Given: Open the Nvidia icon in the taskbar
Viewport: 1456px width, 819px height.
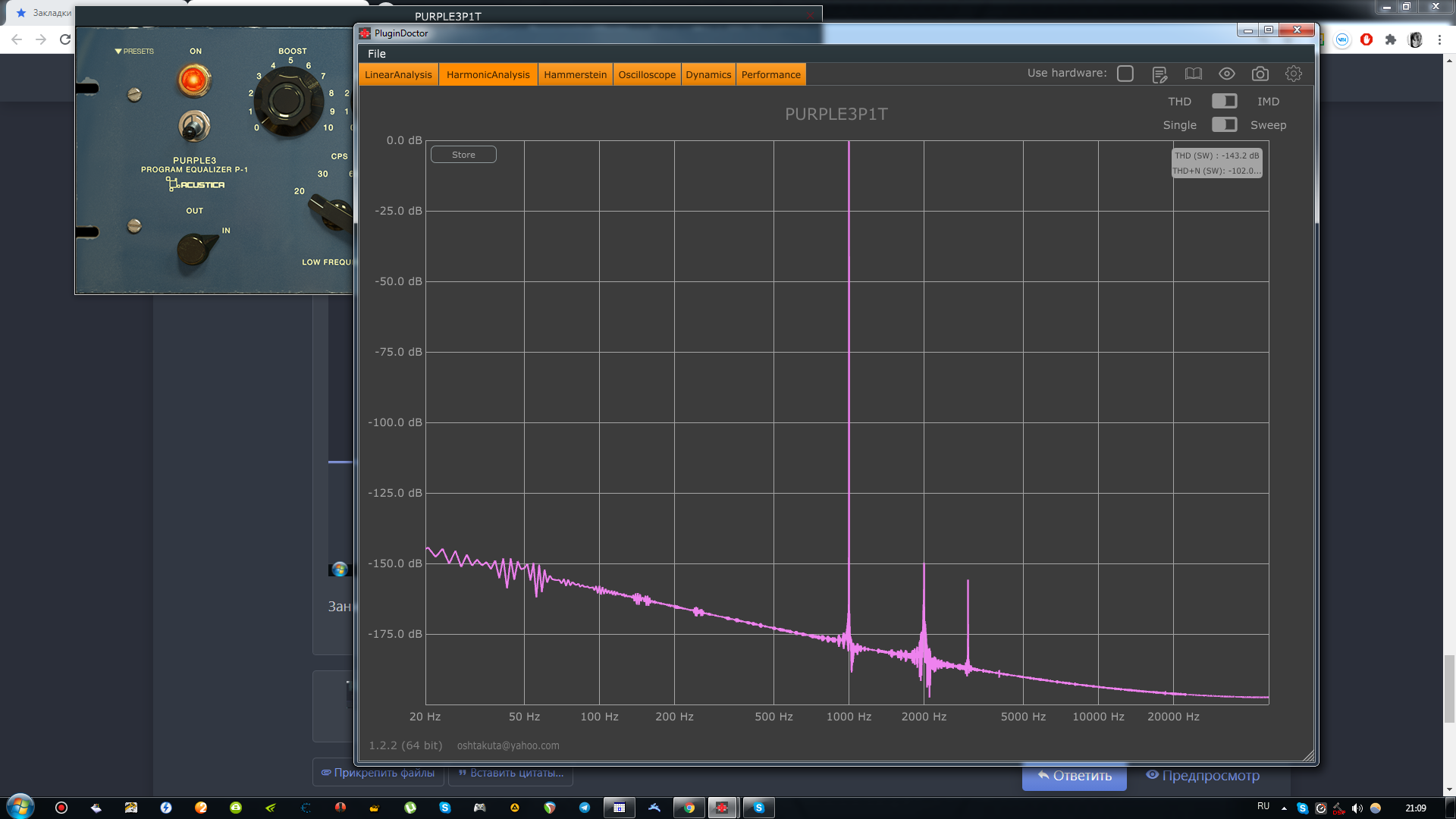Looking at the screenshot, I should [271, 808].
